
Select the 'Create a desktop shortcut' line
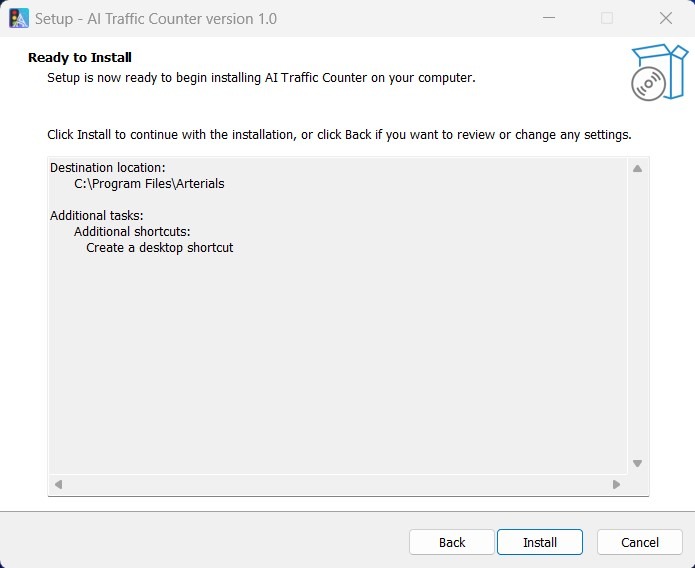(159, 247)
